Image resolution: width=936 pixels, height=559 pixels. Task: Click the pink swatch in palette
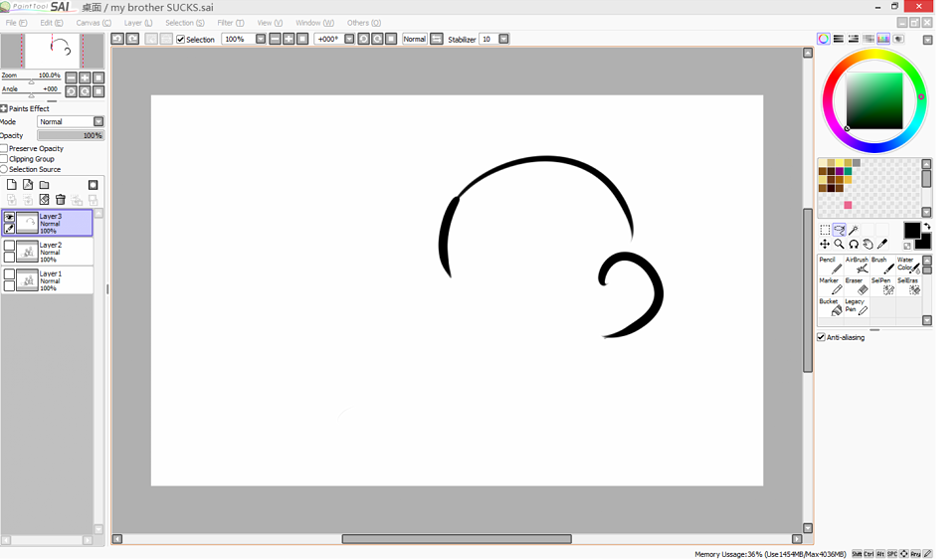pos(847,205)
